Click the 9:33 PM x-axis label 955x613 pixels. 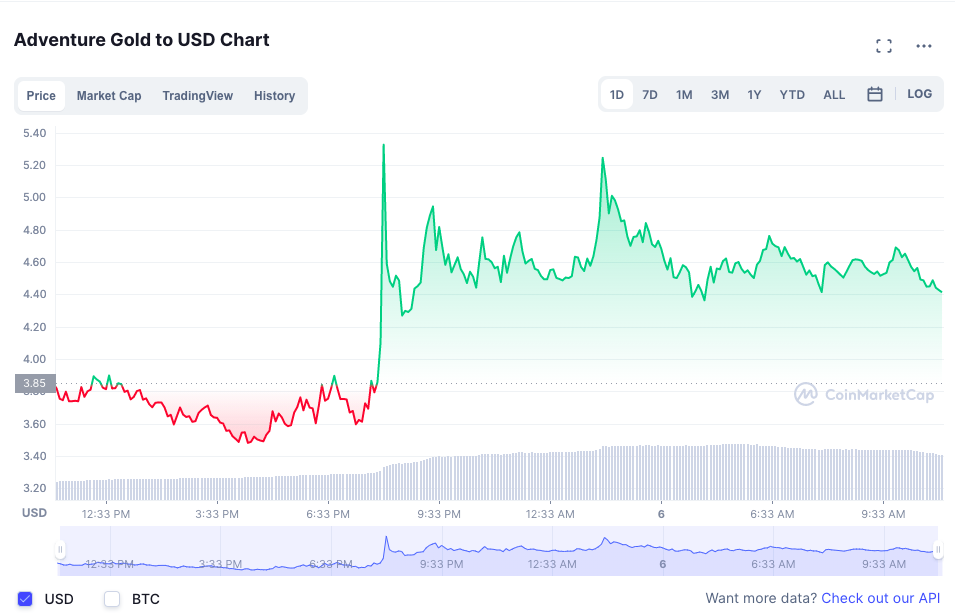pos(439,514)
